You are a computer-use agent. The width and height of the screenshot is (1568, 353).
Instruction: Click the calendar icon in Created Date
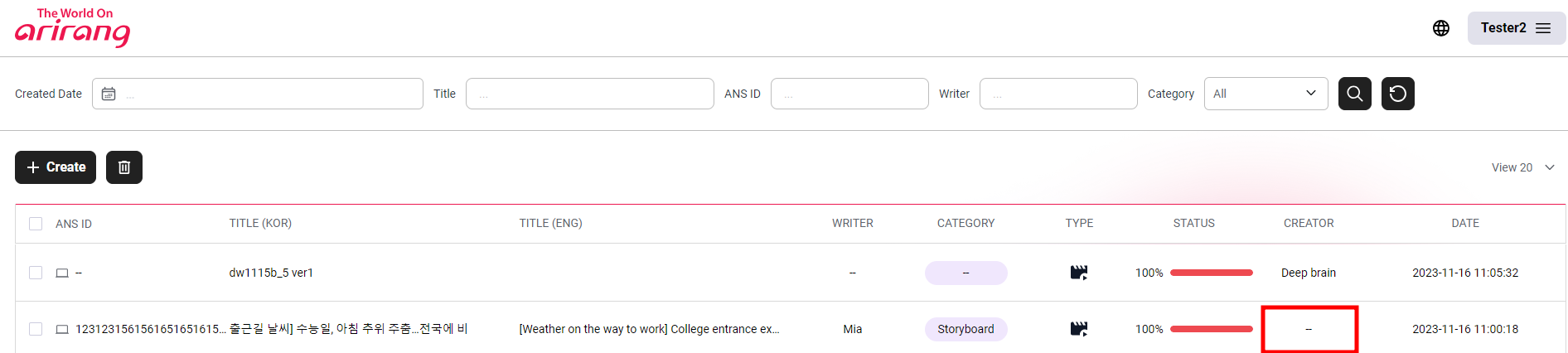pyautogui.click(x=109, y=94)
